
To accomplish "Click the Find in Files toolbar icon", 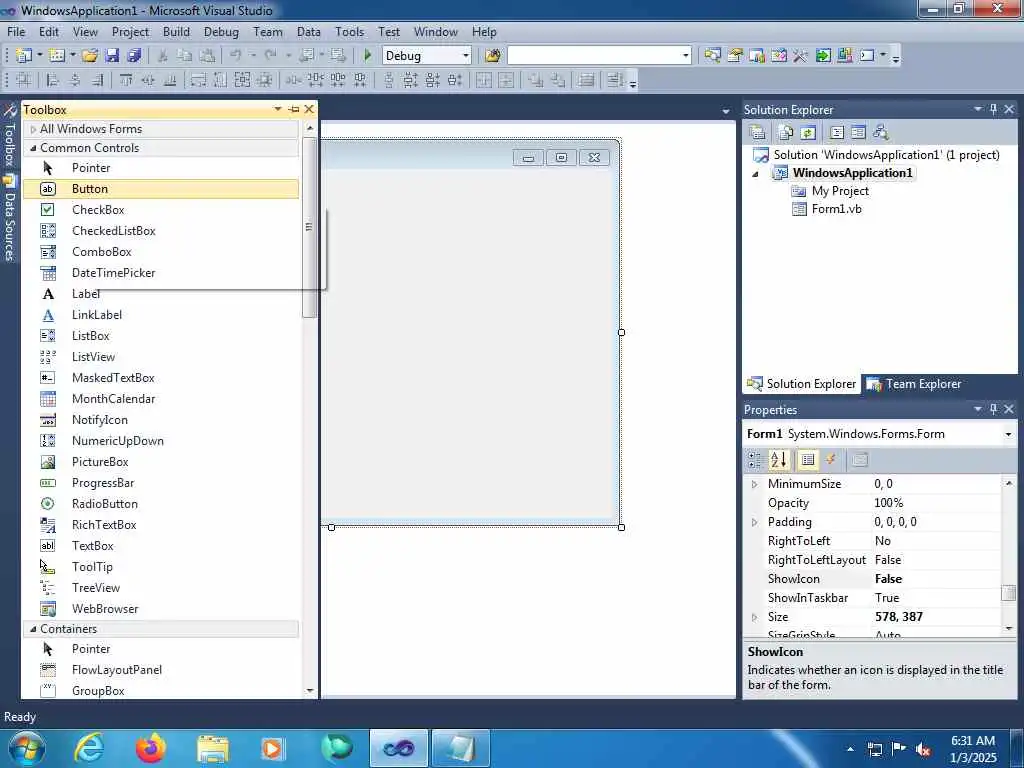I will tap(493, 56).
